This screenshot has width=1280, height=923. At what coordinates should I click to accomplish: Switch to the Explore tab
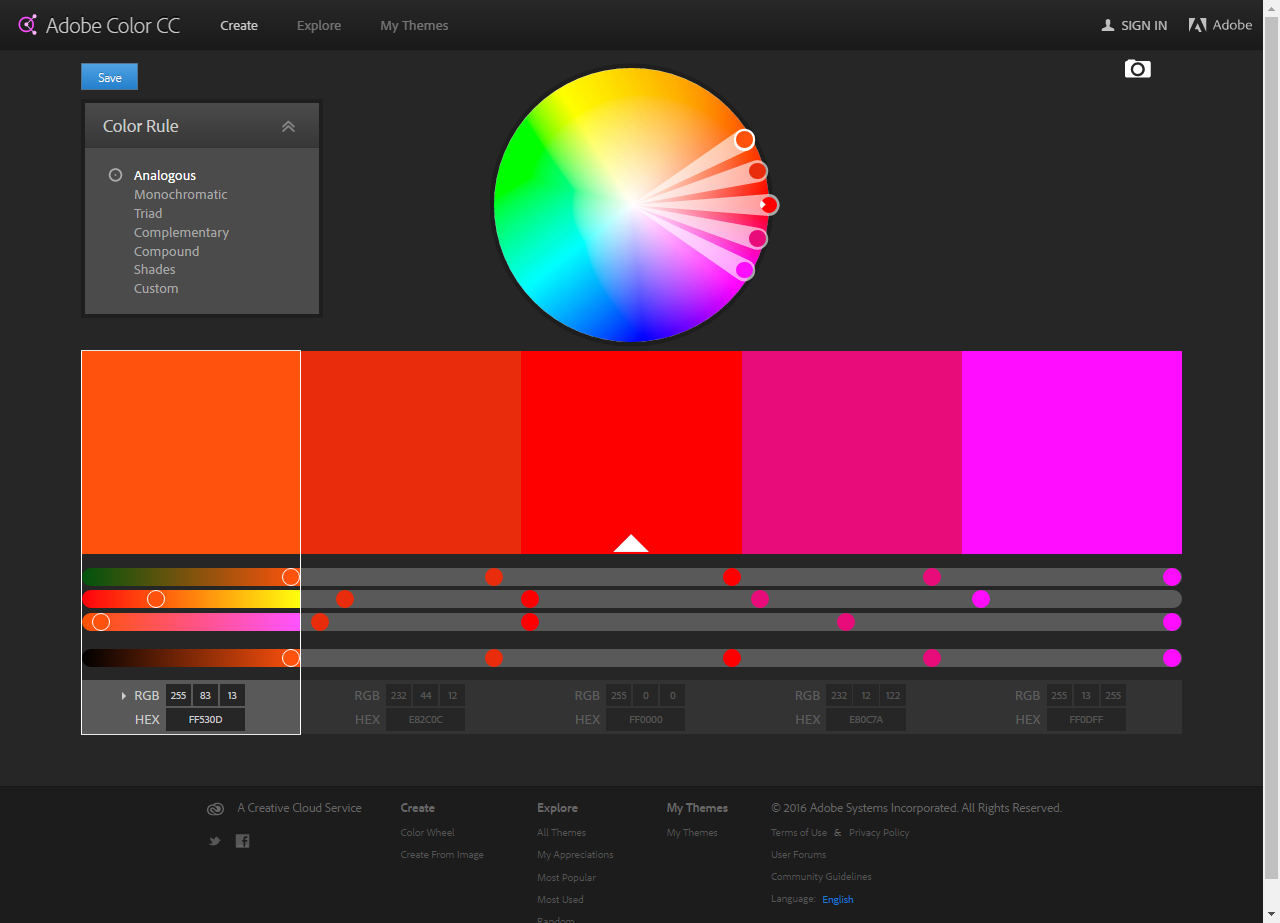click(318, 25)
